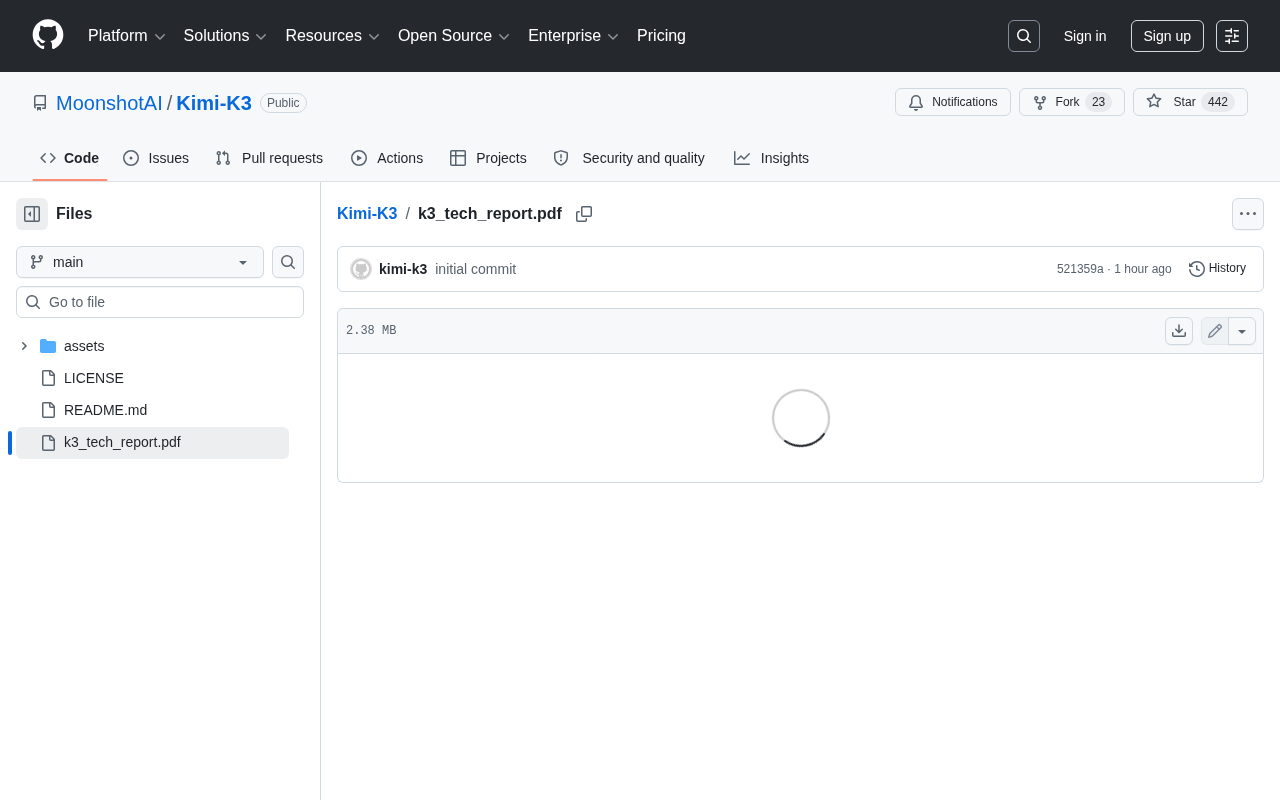The width and height of the screenshot is (1280, 800).
Task: Copy the file path icon
Action: (584, 214)
